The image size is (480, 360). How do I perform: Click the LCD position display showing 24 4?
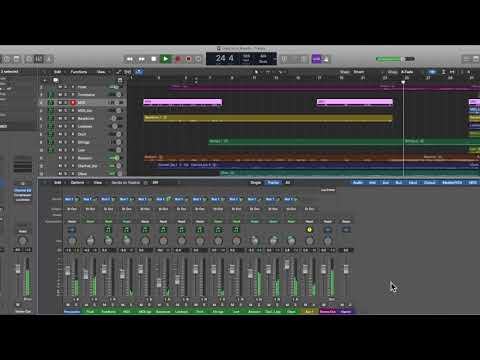pos(225,59)
